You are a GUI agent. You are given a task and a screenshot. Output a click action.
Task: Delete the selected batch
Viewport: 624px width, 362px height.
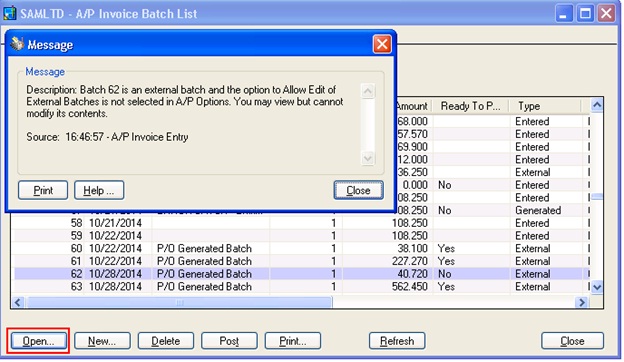coord(166,341)
